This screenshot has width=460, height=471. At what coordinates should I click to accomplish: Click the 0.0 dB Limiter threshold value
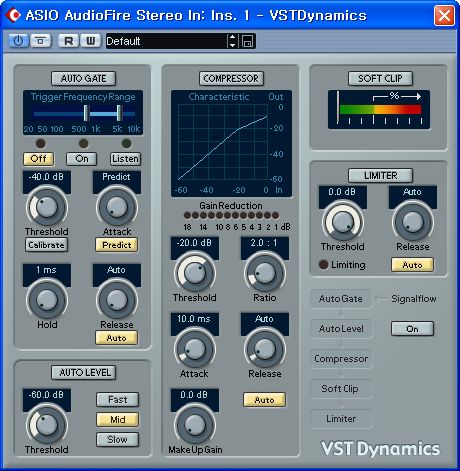[343, 192]
